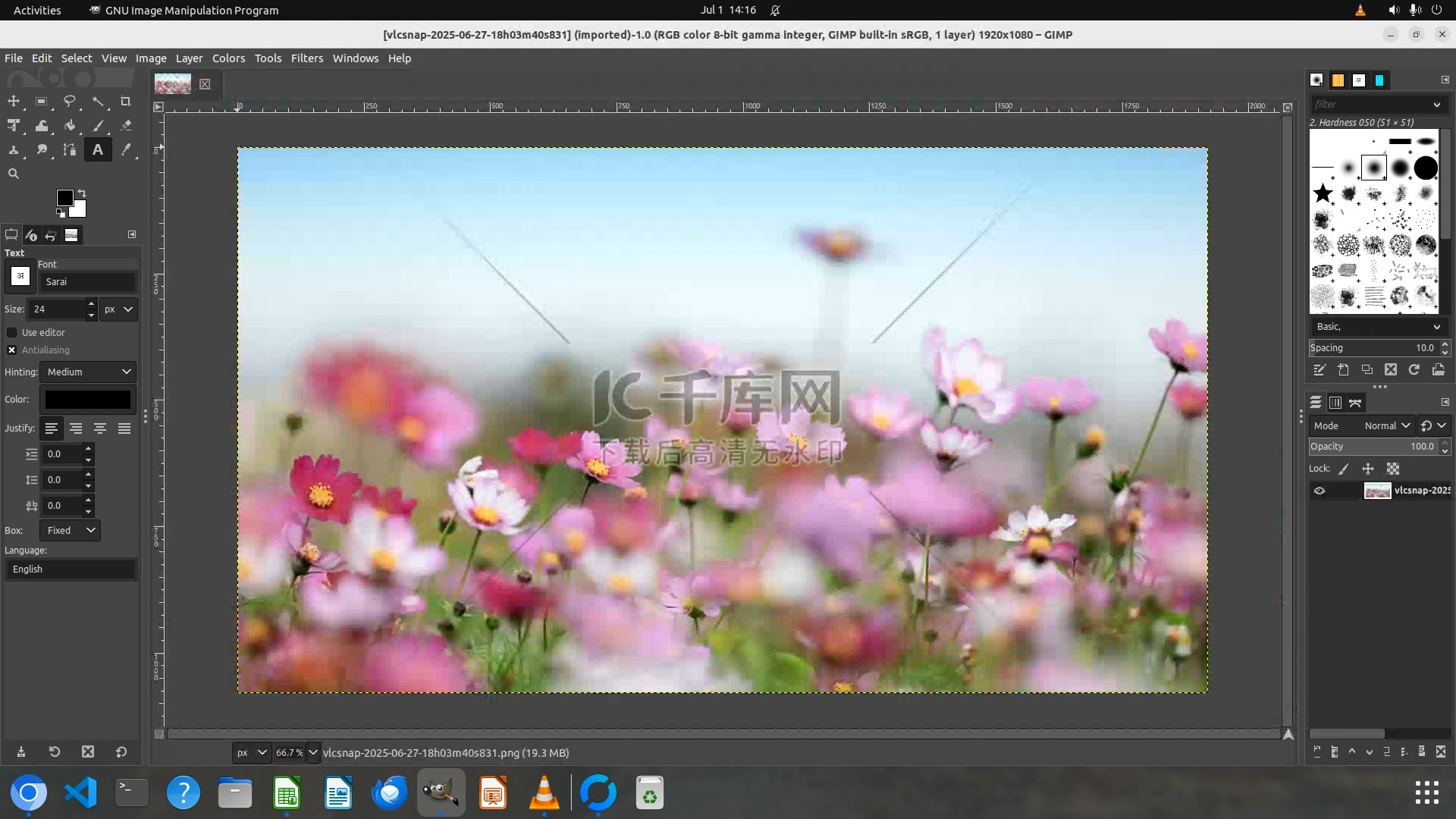Select the Free Select lasso tool
This screenshot has height=819, width=1456.
coord(70,101)
